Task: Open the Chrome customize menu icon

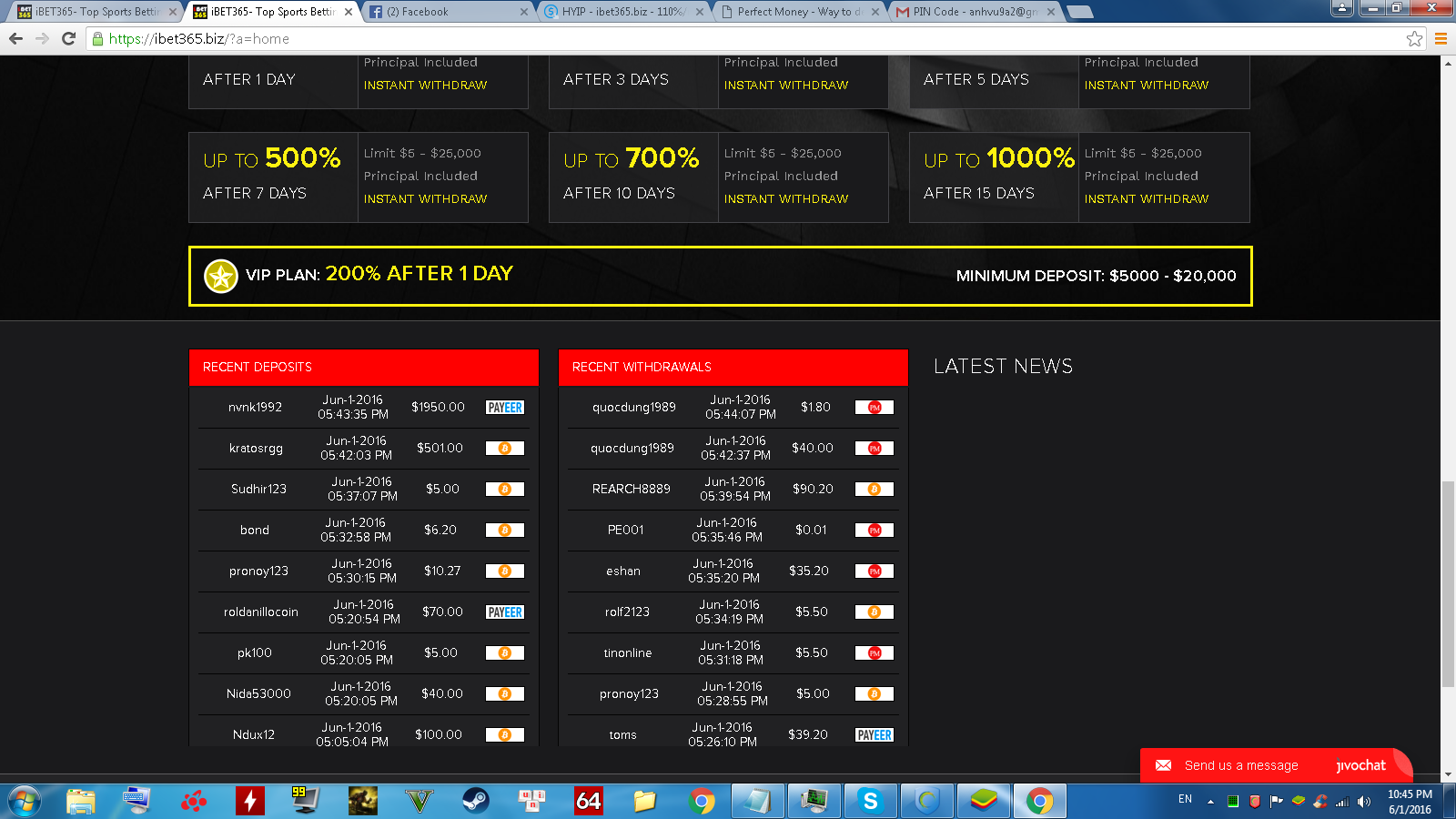Action: click(x=1441, y=39)
